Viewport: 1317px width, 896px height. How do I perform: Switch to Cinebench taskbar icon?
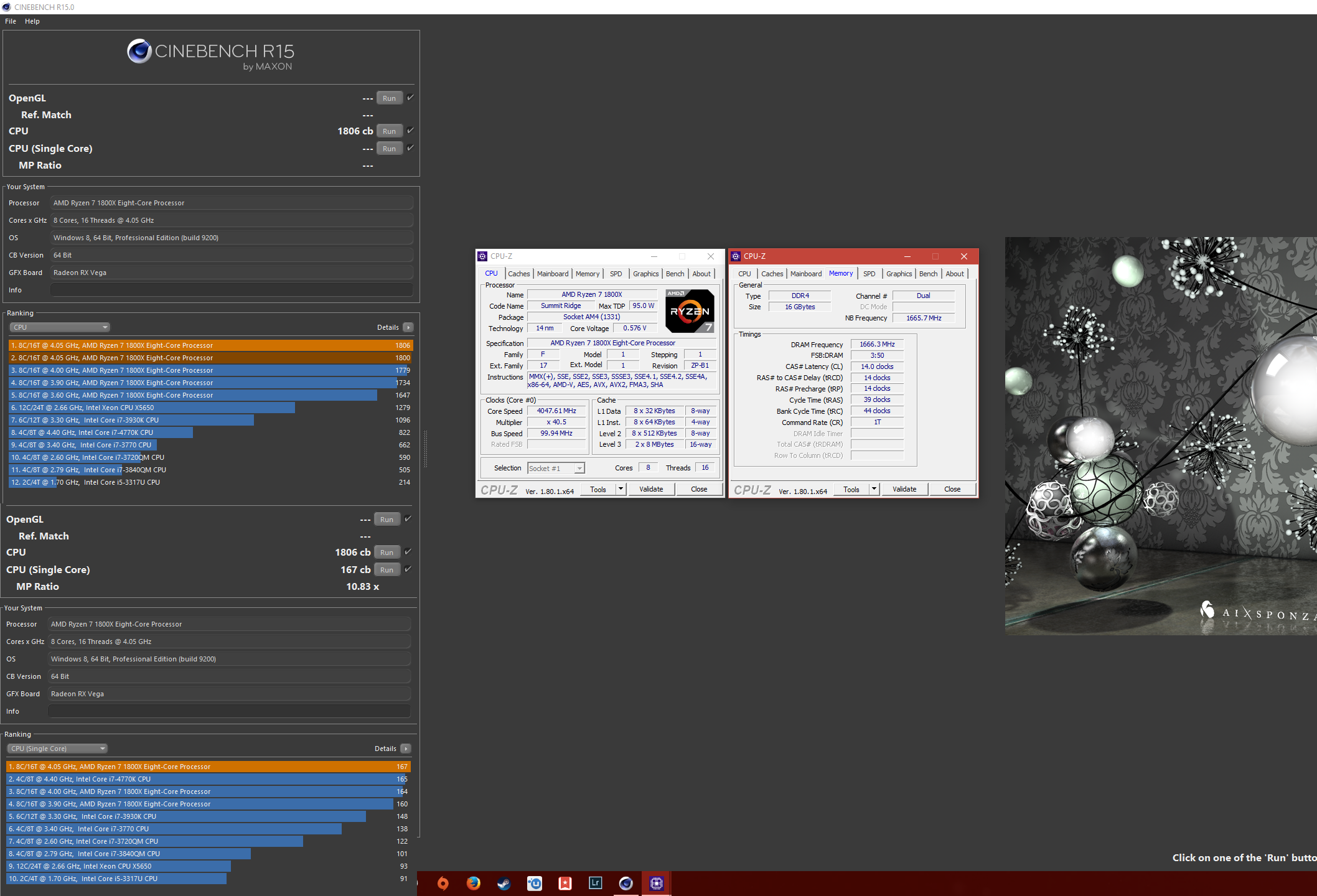(x=626, y=883)
